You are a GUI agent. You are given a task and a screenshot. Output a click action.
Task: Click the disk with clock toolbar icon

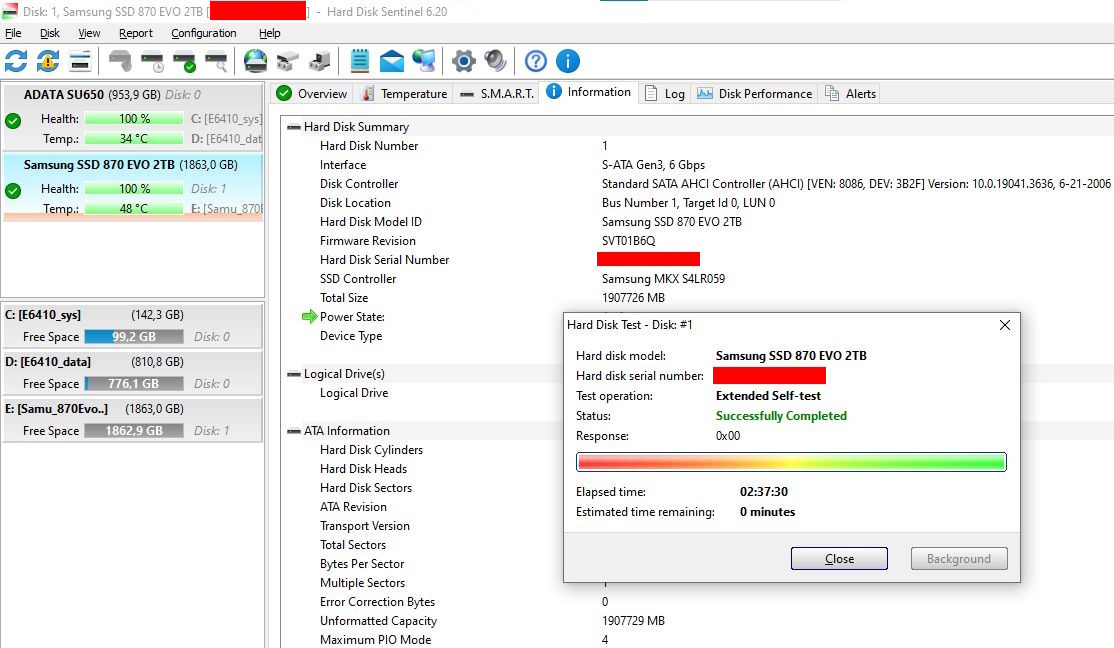(152, 61)
